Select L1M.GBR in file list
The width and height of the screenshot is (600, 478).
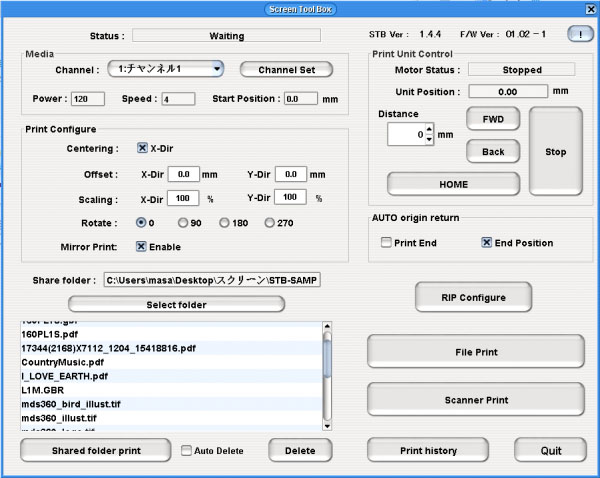pos(171,390)
